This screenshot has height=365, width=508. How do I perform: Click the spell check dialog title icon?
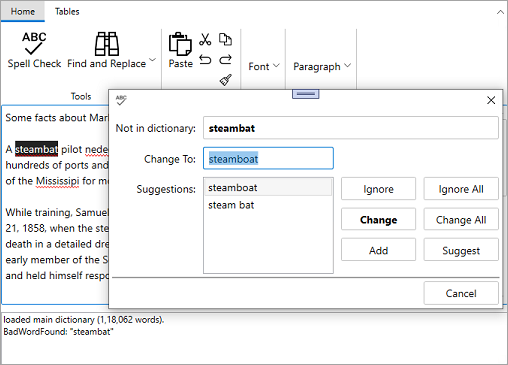(x=121, y=100)
